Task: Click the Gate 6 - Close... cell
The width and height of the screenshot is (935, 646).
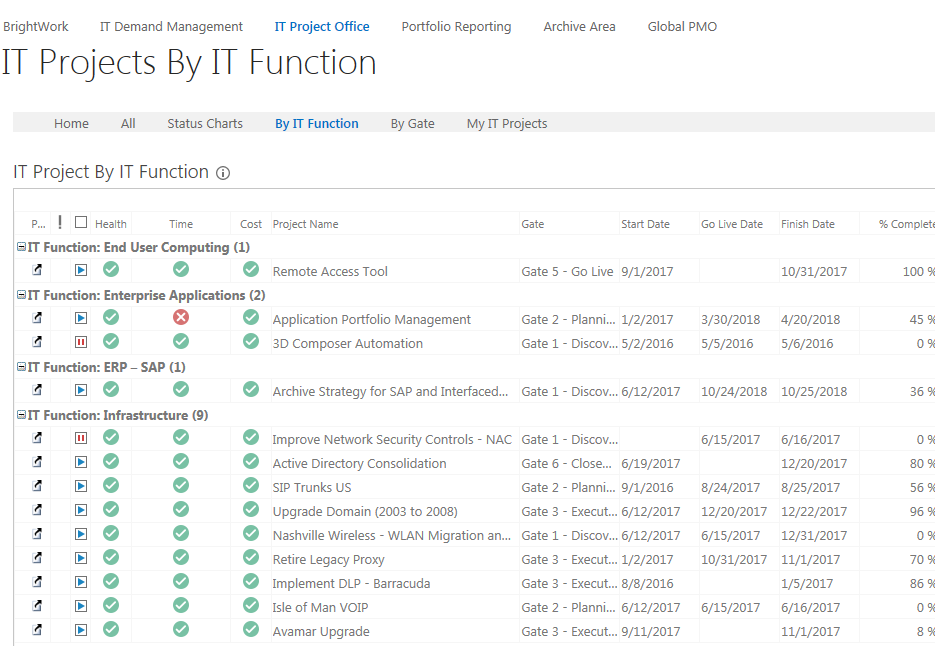Action: click(x=566, y=463)
